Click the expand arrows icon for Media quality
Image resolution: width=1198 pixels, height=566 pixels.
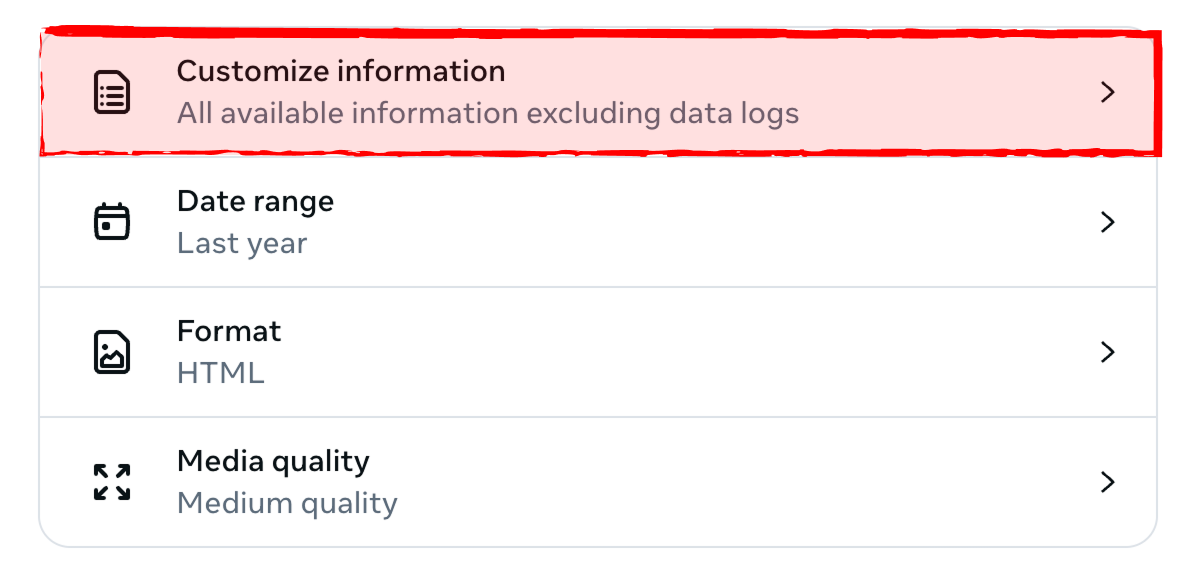[112, 482]
